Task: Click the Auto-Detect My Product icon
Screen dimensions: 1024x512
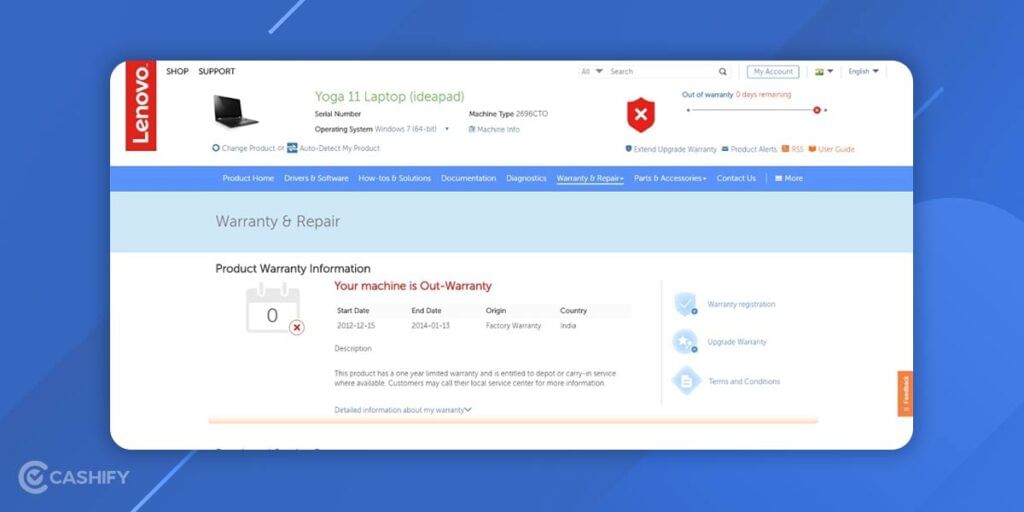Action: pos(292,148)
